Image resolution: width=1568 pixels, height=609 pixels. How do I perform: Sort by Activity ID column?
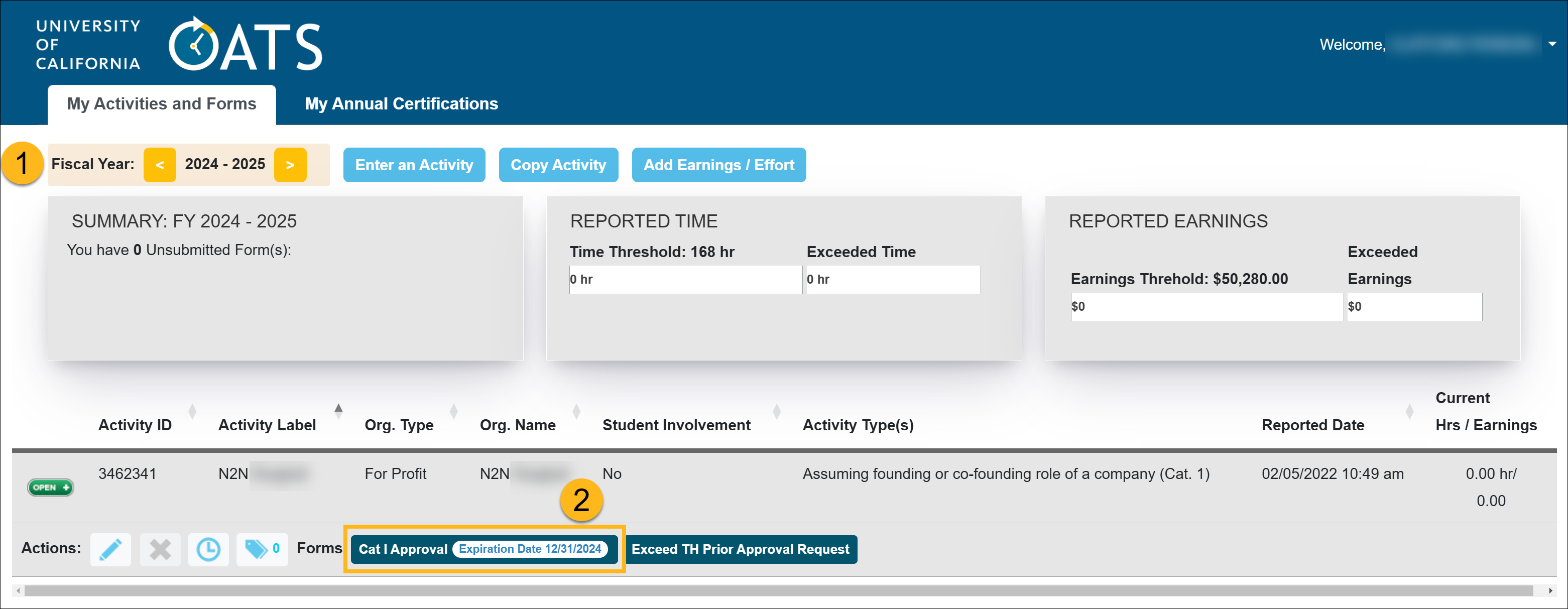[x=135, y=425]
